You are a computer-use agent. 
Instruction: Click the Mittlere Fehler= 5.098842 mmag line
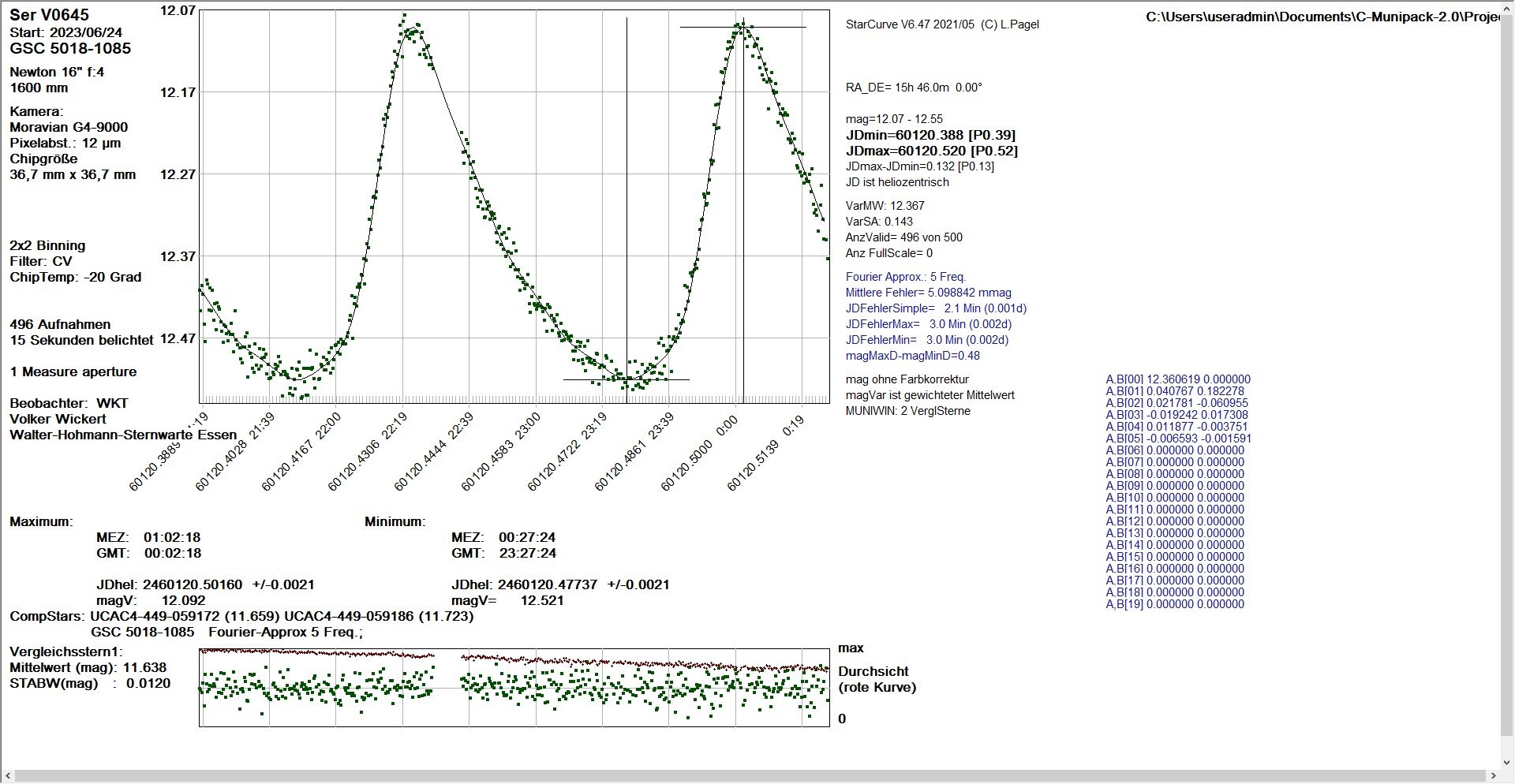[x=928, y=293]
